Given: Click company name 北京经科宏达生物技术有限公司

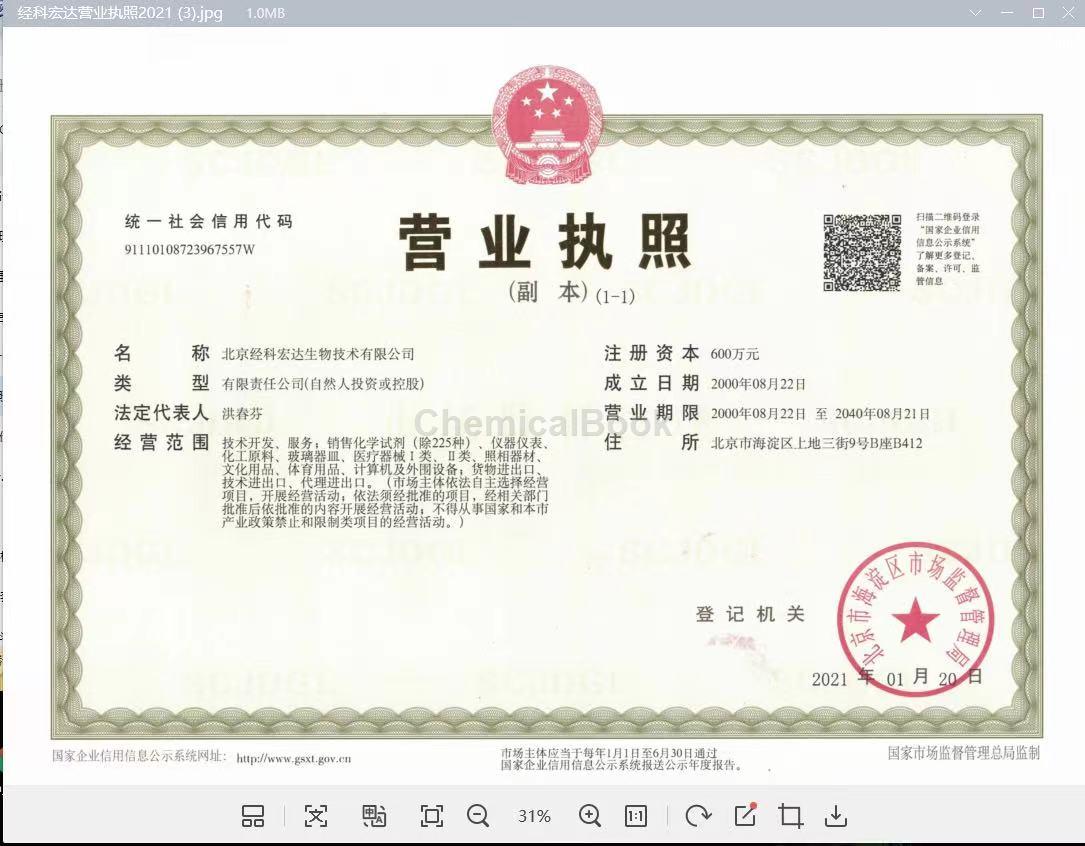Looking at the screenshot, I should click(x=318, y=354).
